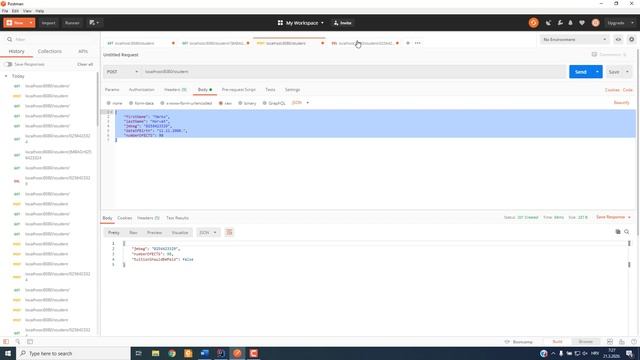Open the Params request tab
The height and width of the screenshot is (360, 640).
click(x=112, y=90)
